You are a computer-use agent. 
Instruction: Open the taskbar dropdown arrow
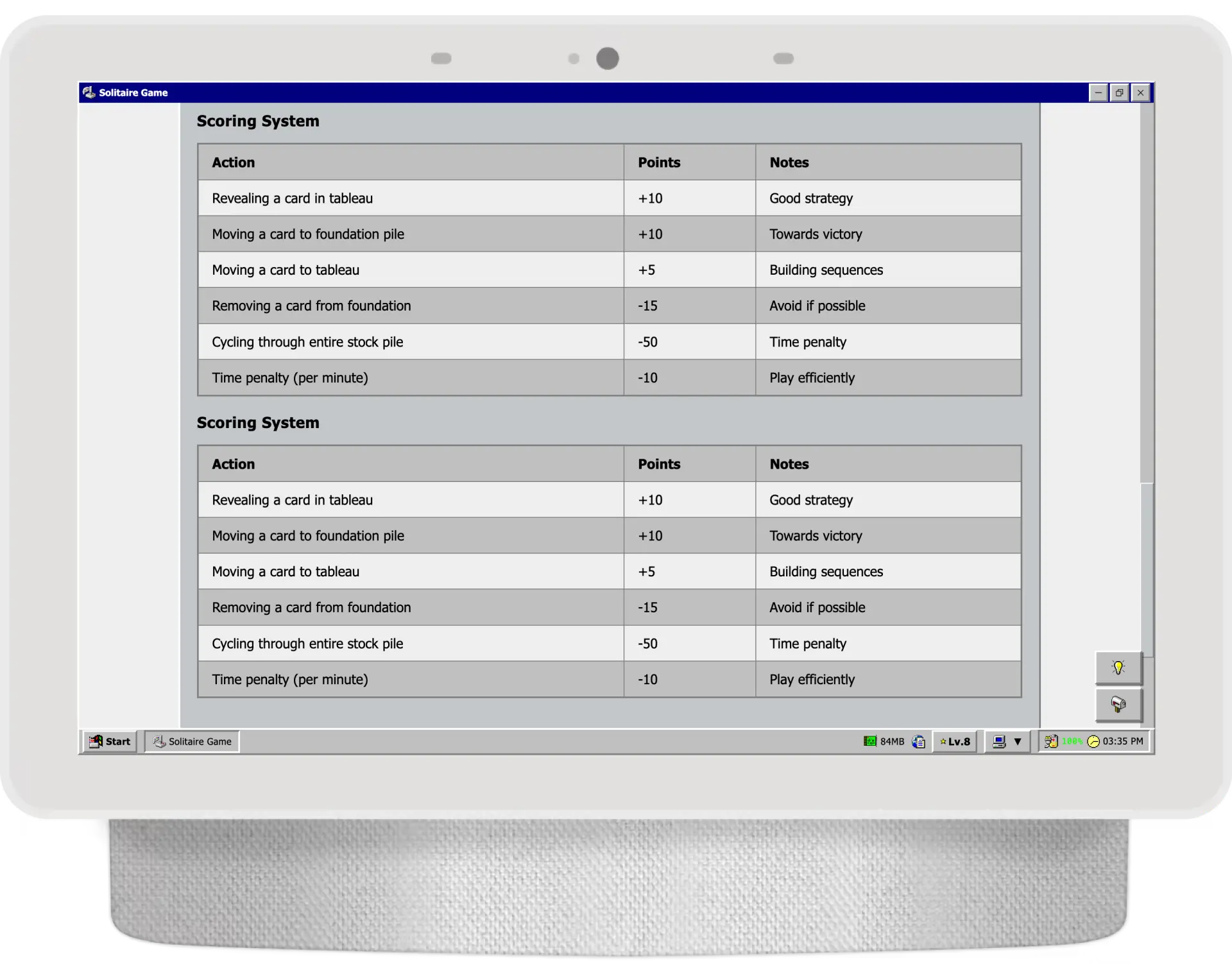click(1018, 741)
